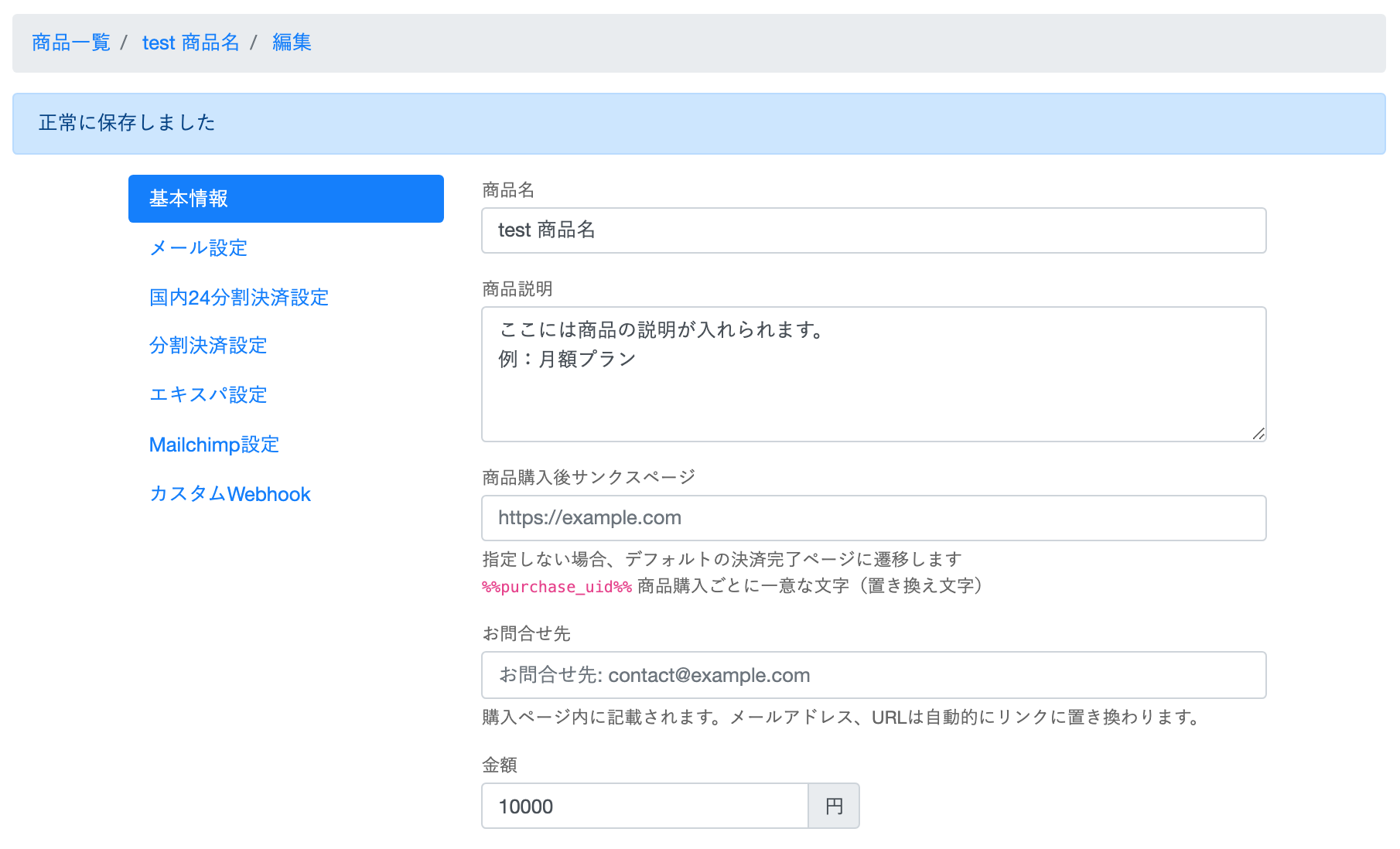This screenshot has height=849, width=1400.
Task: Open Mailchimp設定 settings
Action: (213, 445)
